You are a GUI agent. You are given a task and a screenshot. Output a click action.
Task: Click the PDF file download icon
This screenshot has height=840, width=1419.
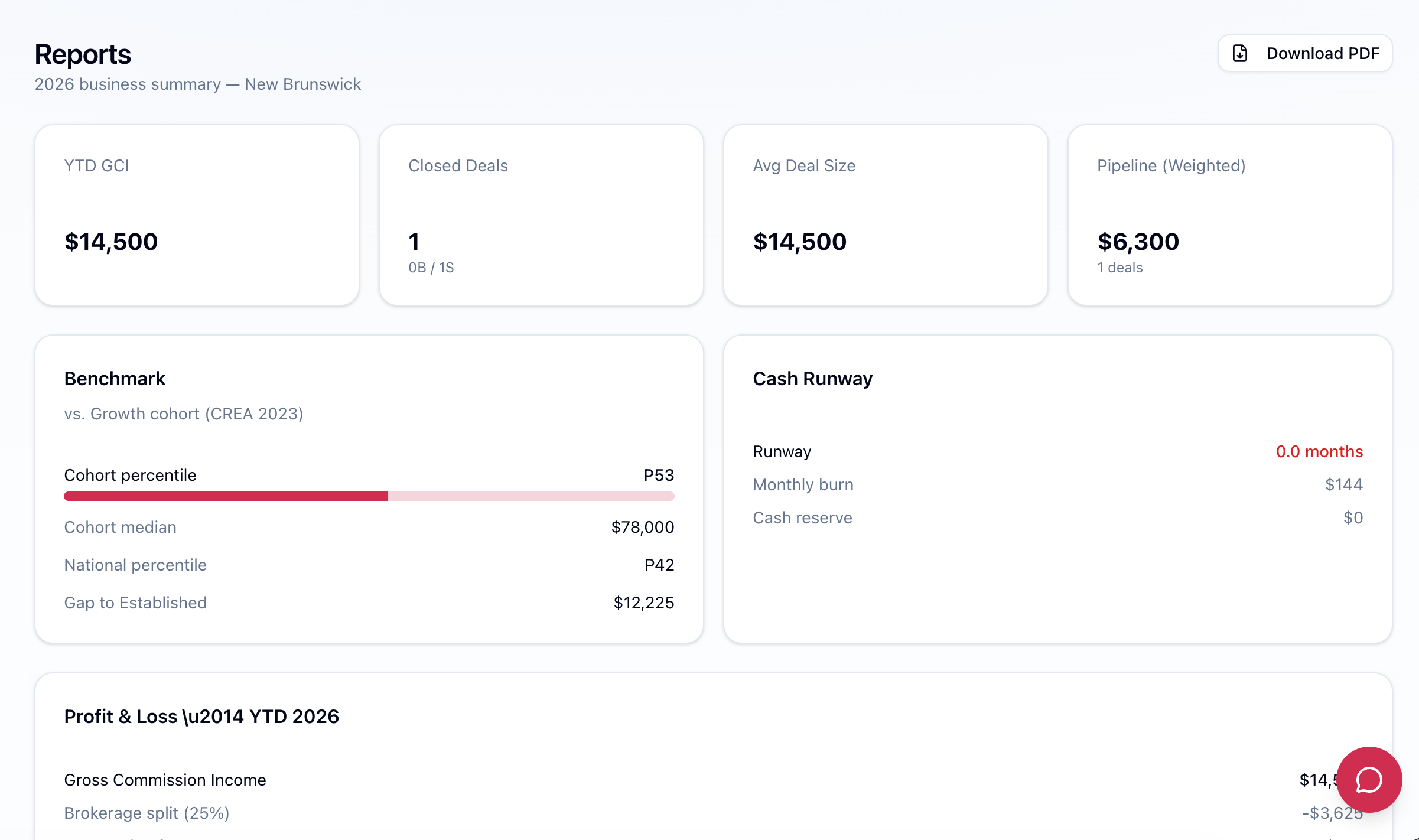(1240, 53)
